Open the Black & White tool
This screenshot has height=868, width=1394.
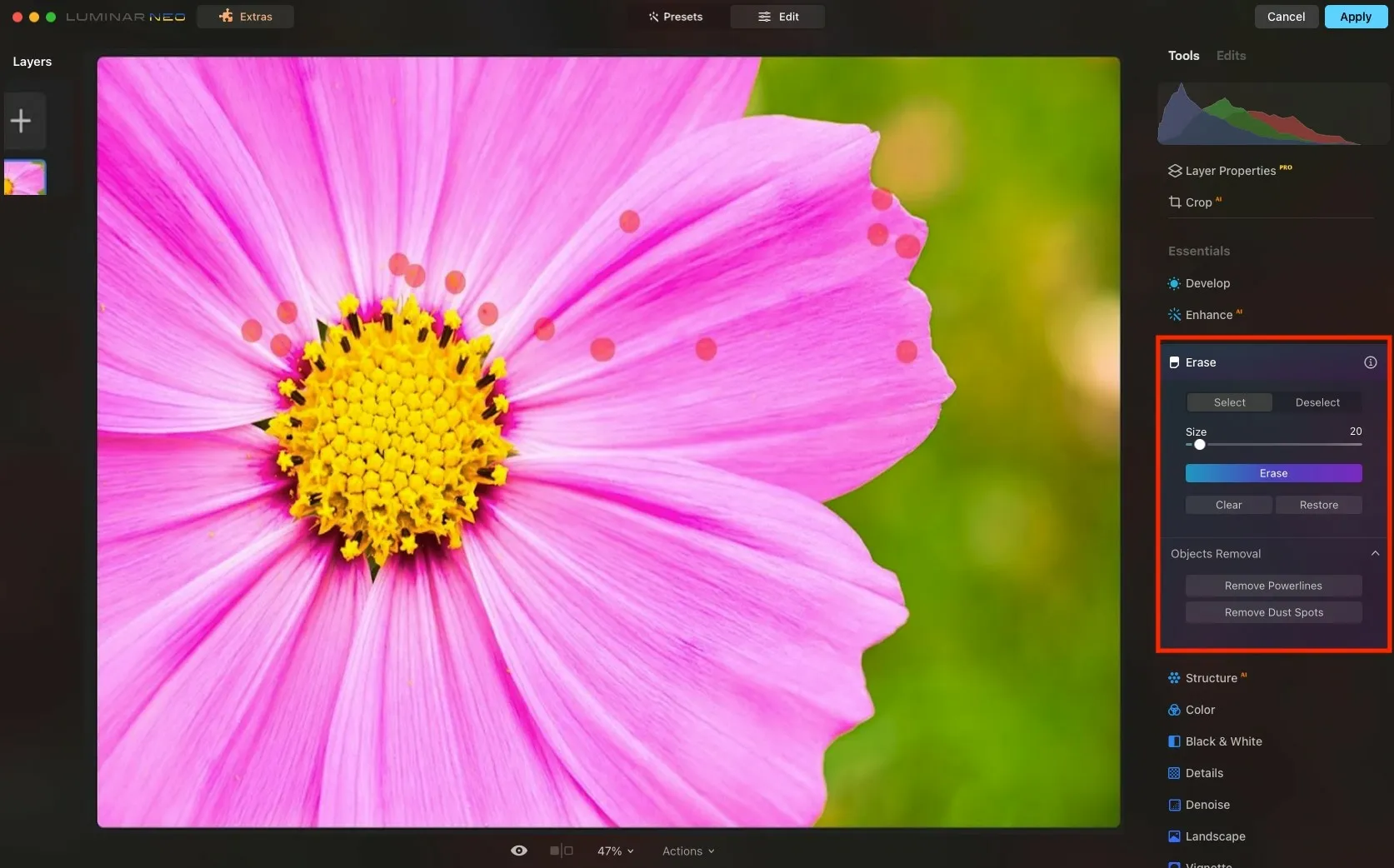[x=1222, y=741]
